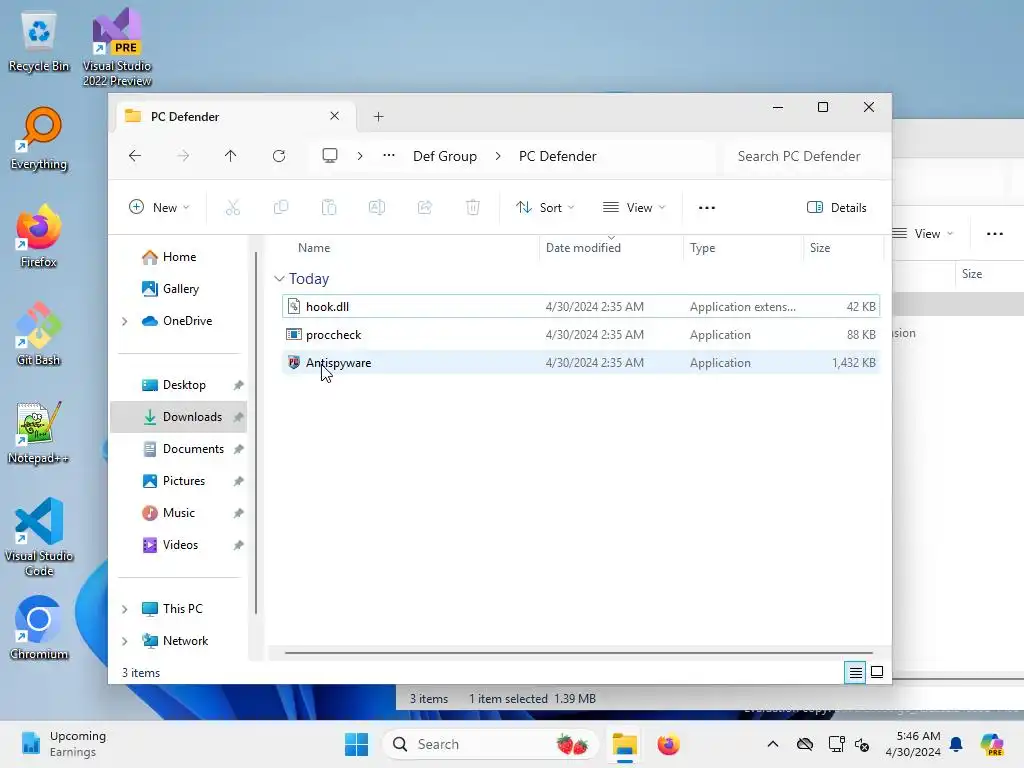Open Gallery in navigation pane
This screenshot has height=768, width=1024.
(170, 289)
